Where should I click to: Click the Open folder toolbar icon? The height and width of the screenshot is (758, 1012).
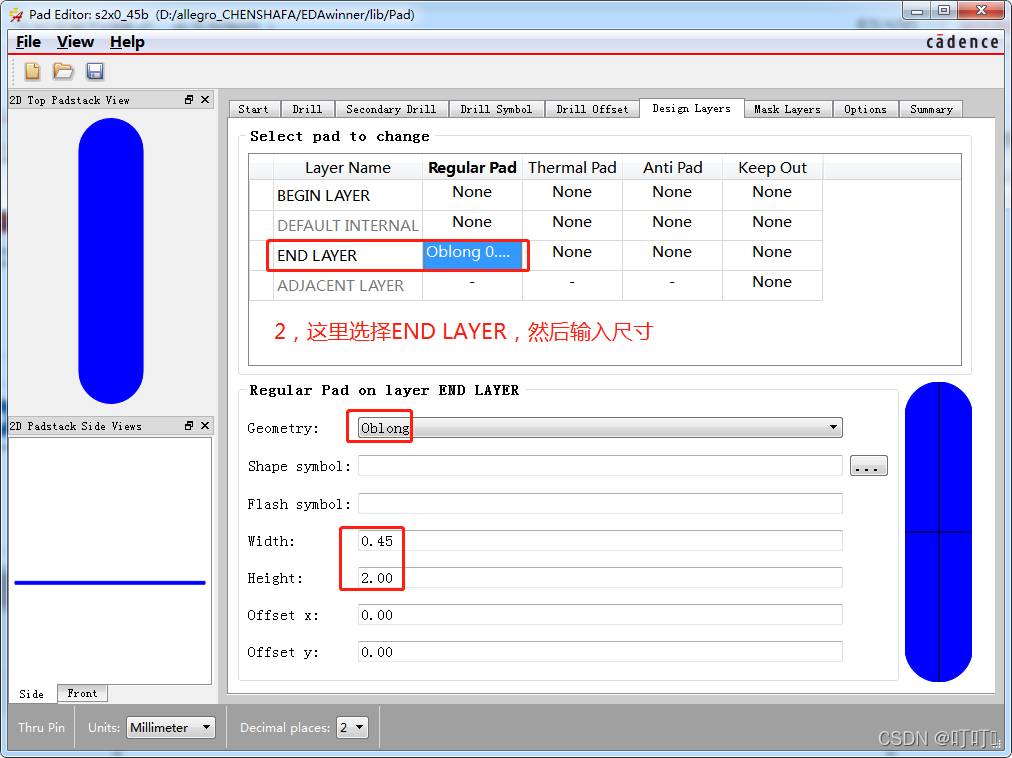[x=63, y=71]
